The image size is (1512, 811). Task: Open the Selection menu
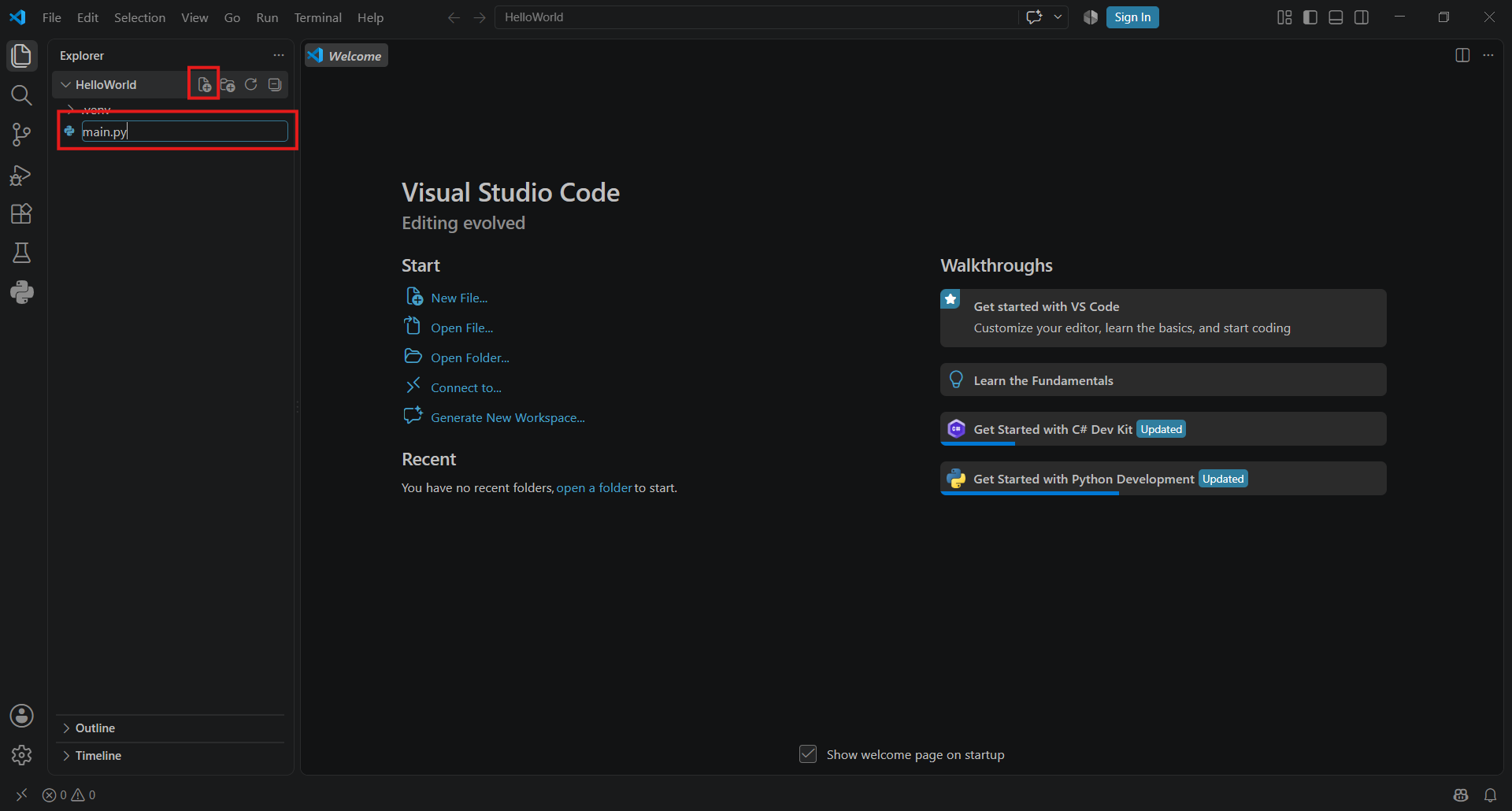(139, 17)
